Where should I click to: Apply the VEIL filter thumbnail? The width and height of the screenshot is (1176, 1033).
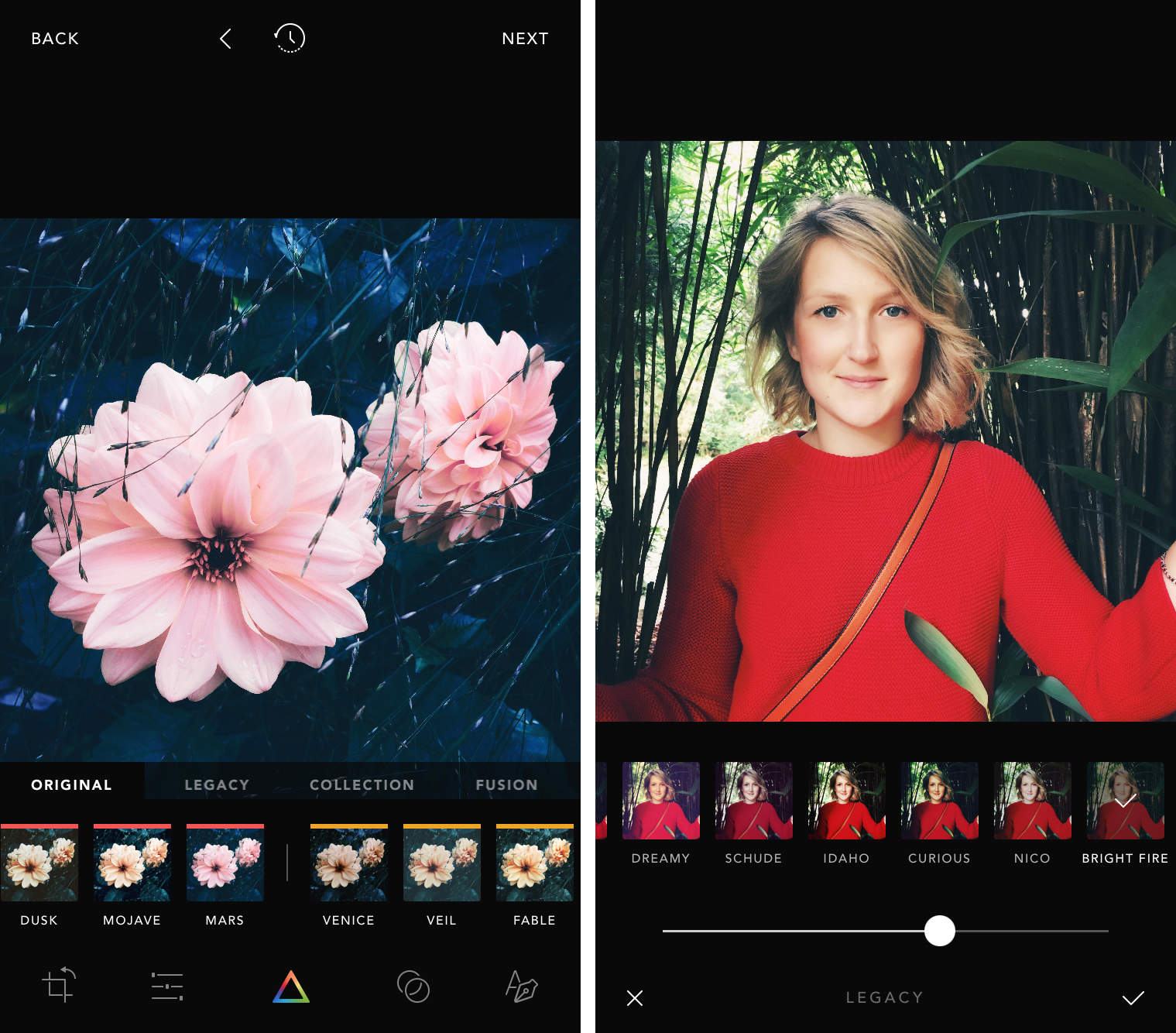click(x=442, y=863)
